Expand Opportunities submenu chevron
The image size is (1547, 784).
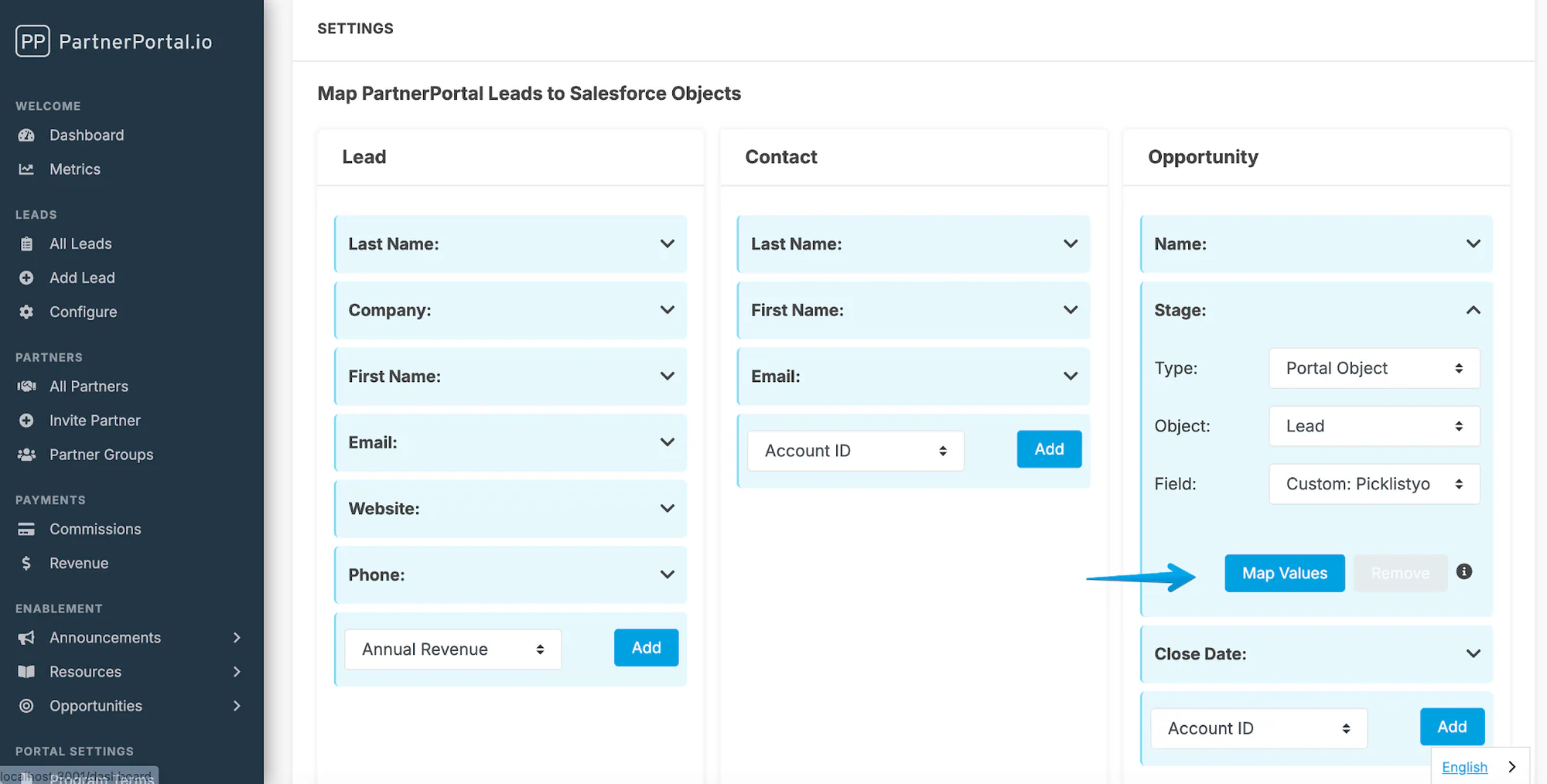pos(237,706)
